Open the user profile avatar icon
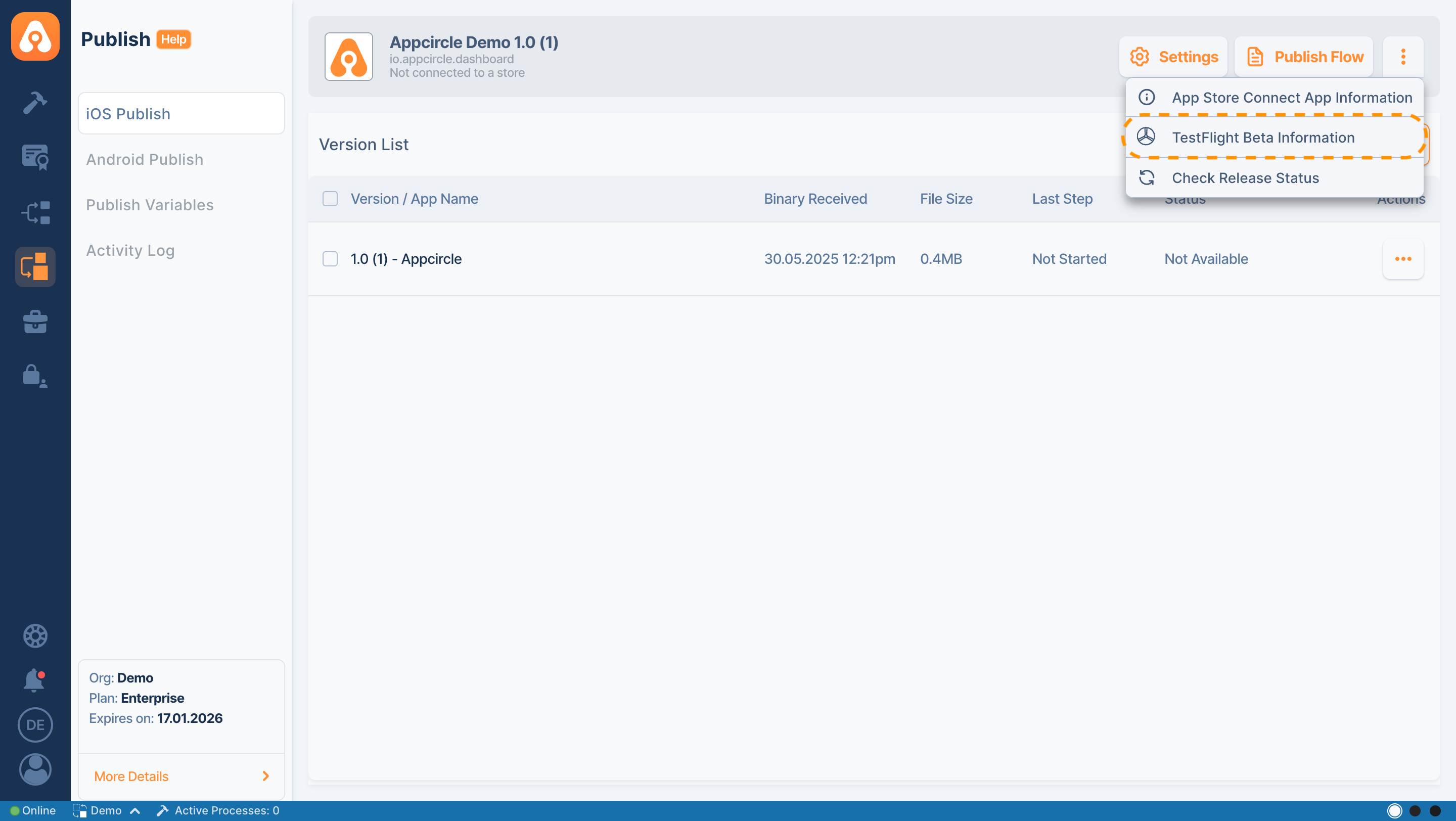This screenshot has height=821, width=1456. click(35, 769)
